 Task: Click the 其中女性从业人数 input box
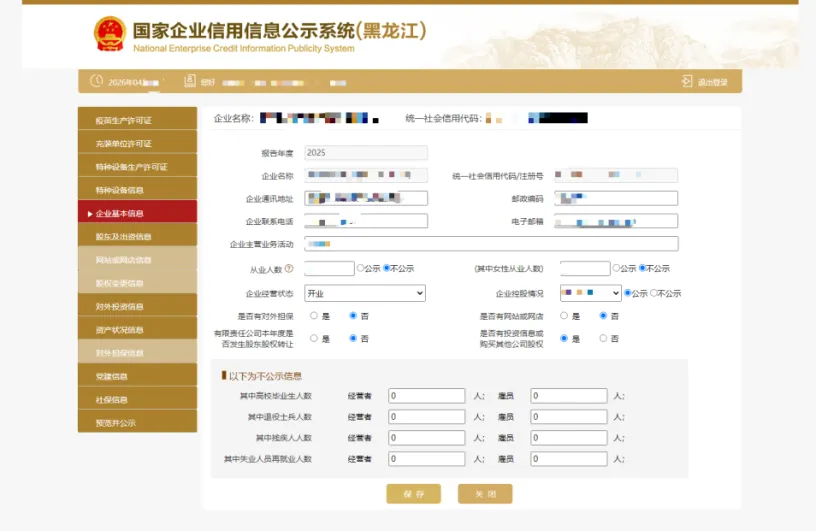pos(585,269)
